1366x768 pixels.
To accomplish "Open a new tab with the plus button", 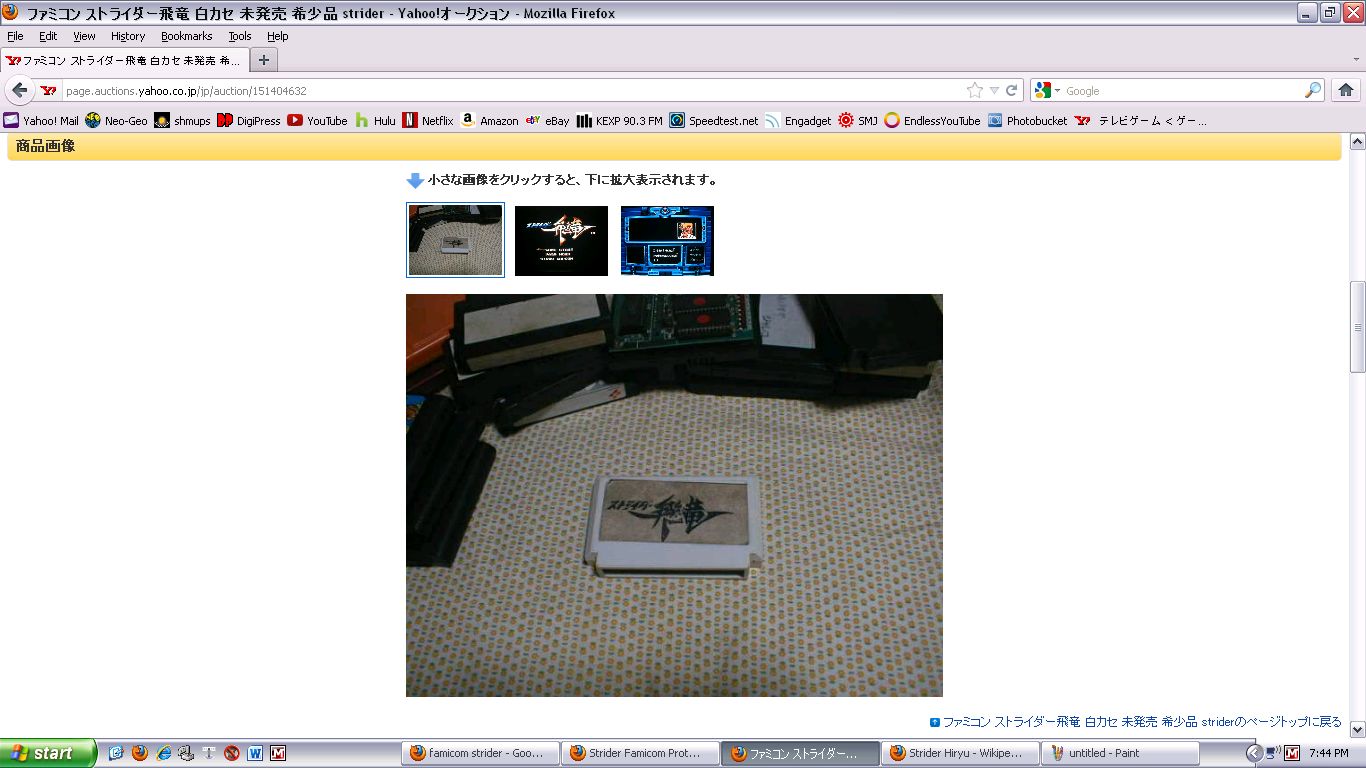I will click(263, 60).
